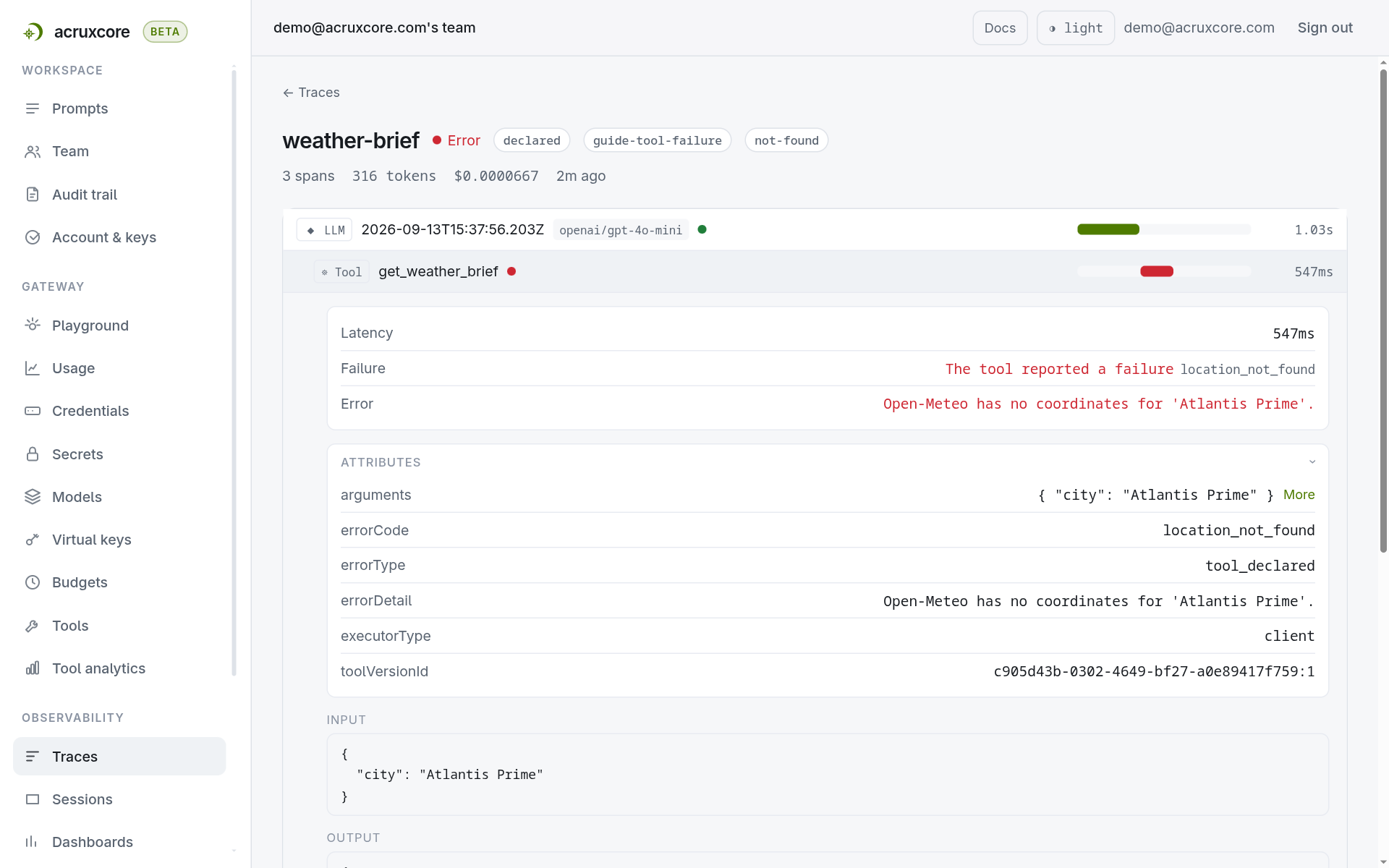
Task: Open Dashboards in sidebar
Action: tap(93, 842)
